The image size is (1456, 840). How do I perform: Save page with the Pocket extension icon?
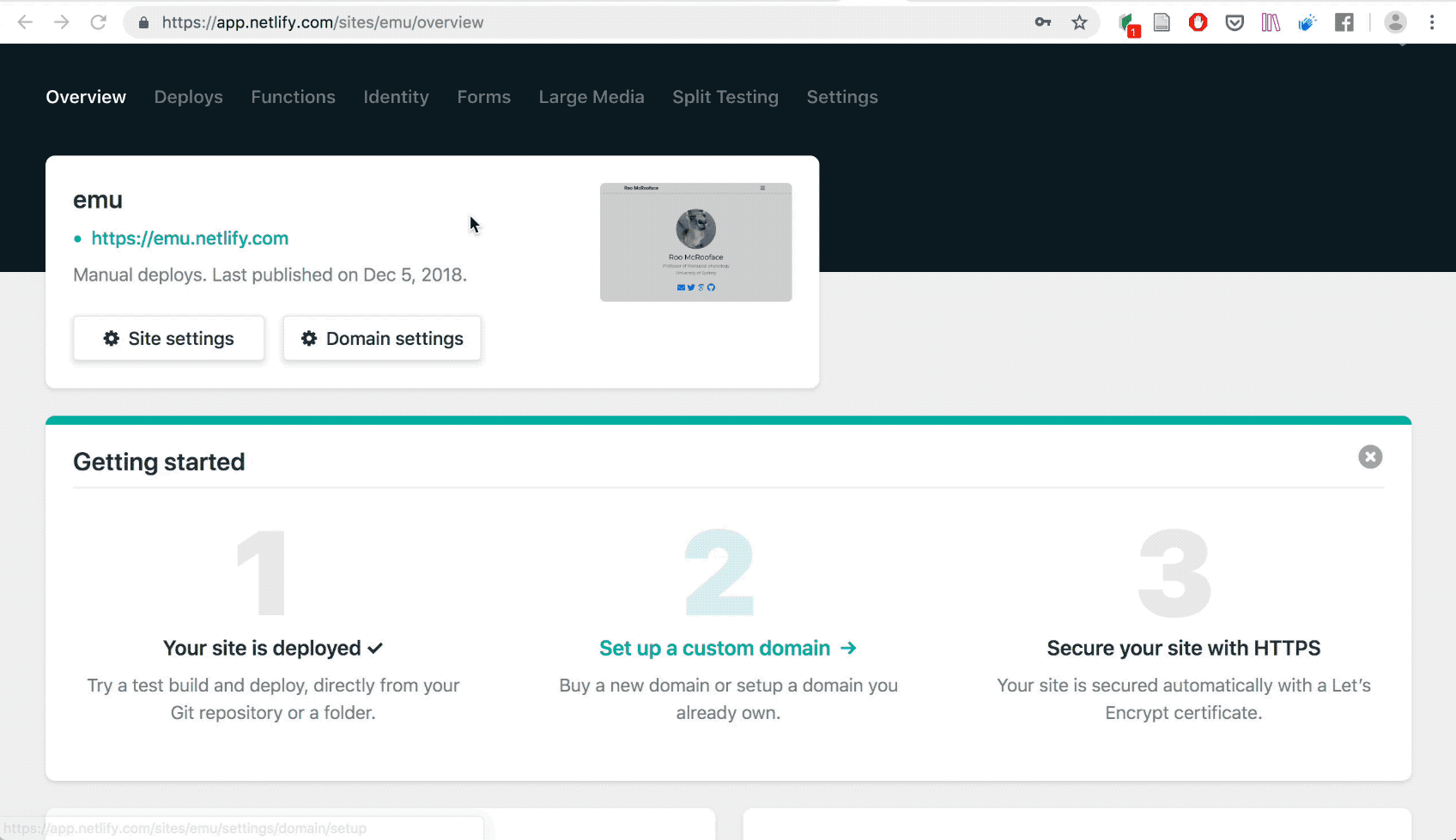(x=1235, y=22)
